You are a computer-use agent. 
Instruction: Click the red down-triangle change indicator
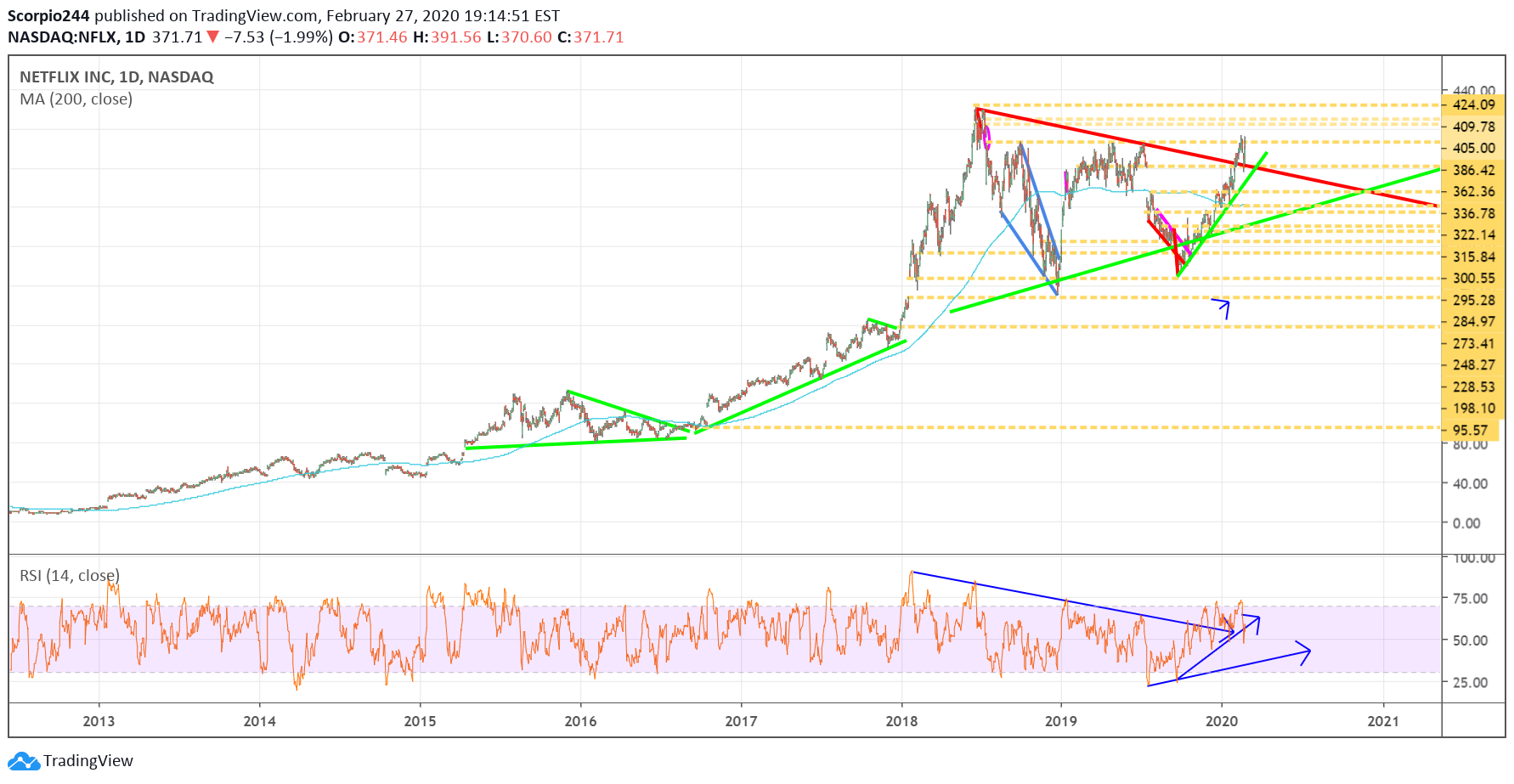213,37
